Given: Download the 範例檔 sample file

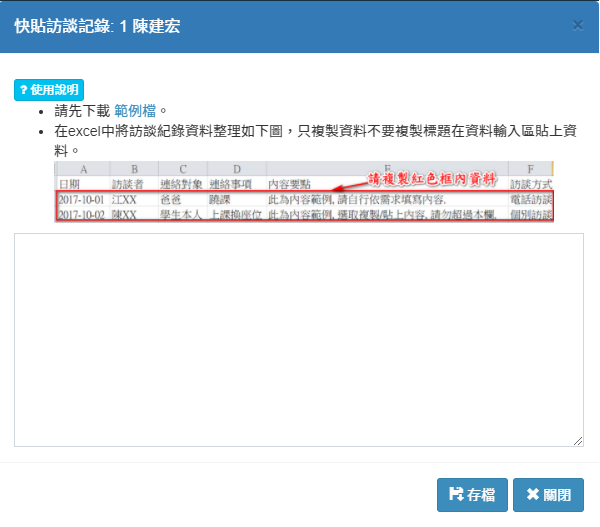Looking at the screenshot, I should pos(136,110).
